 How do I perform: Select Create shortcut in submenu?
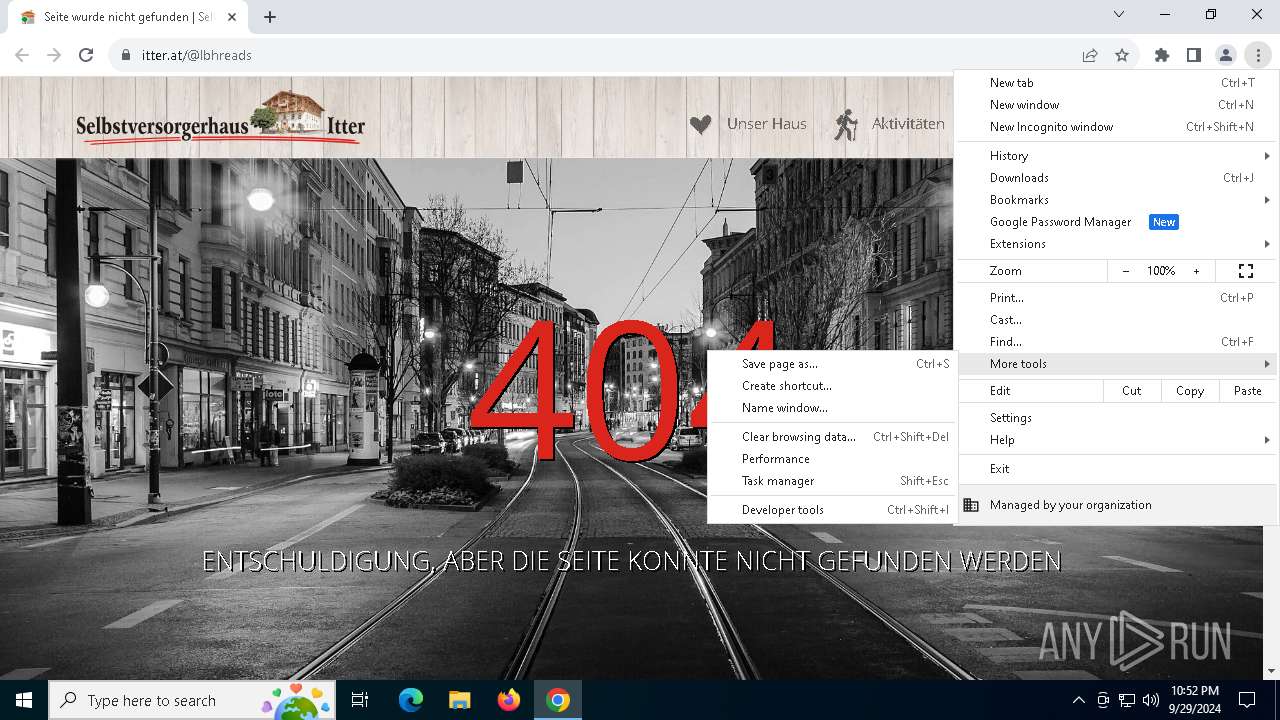point(832,386)
